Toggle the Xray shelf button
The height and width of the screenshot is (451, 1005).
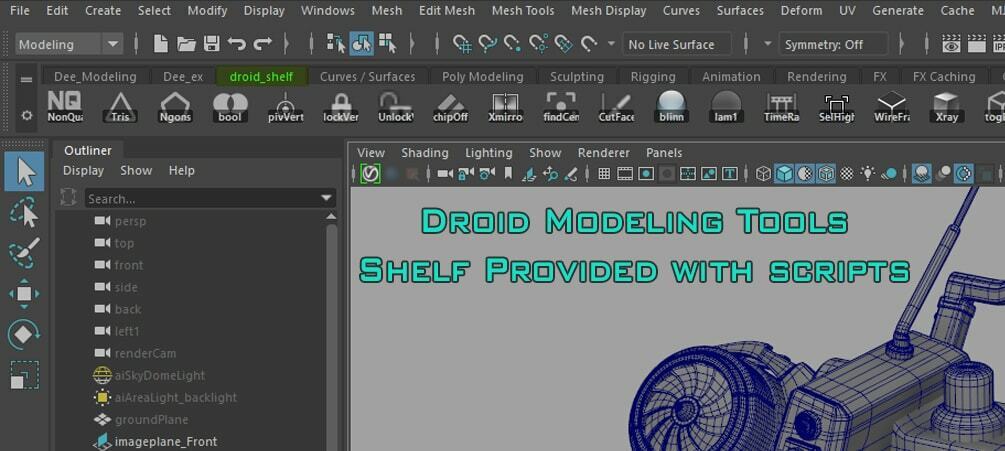coord(946,106)
